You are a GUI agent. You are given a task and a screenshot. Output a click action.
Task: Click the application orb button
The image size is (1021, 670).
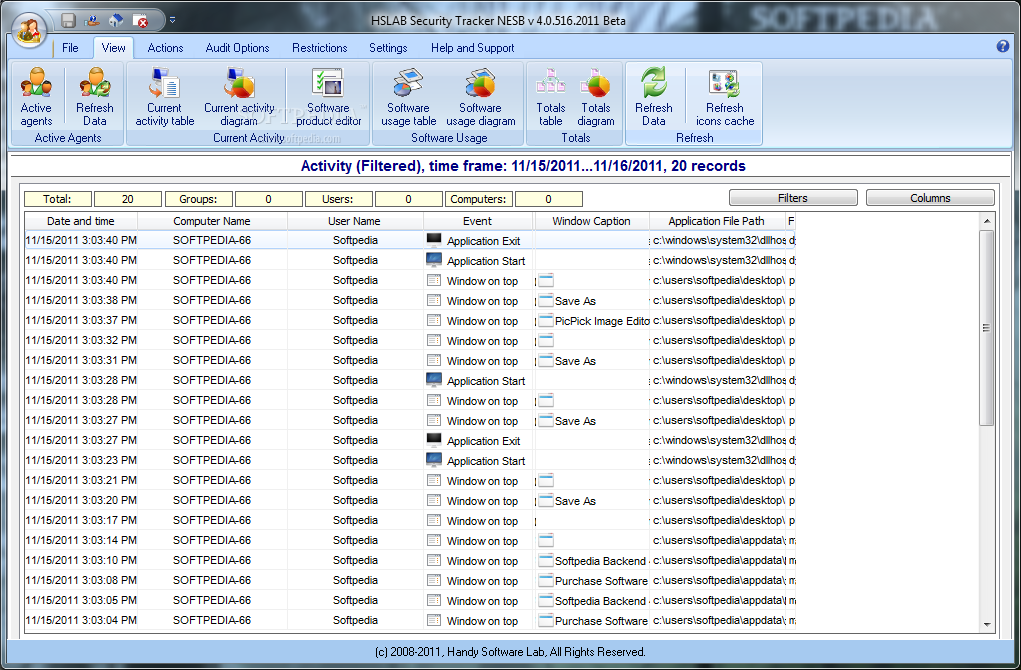[x=29, y=31]
